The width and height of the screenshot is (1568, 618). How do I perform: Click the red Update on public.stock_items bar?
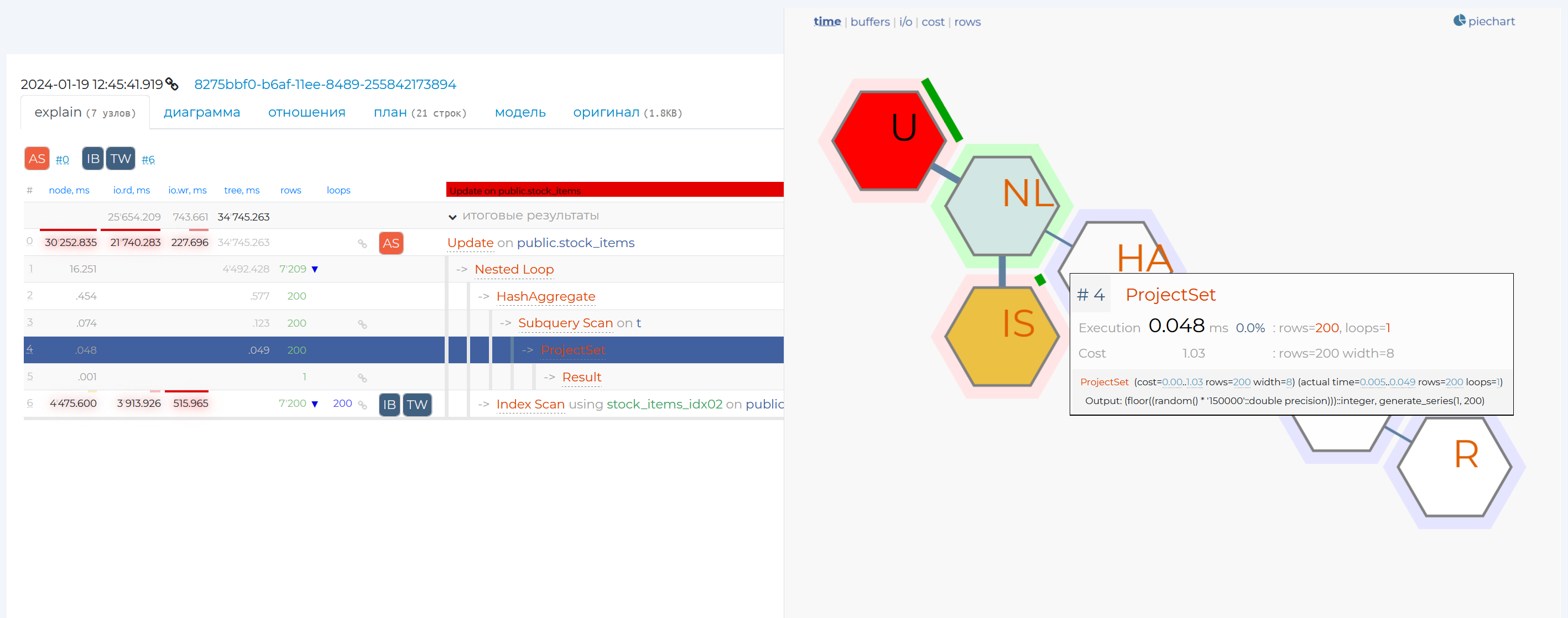click(615, 190)
